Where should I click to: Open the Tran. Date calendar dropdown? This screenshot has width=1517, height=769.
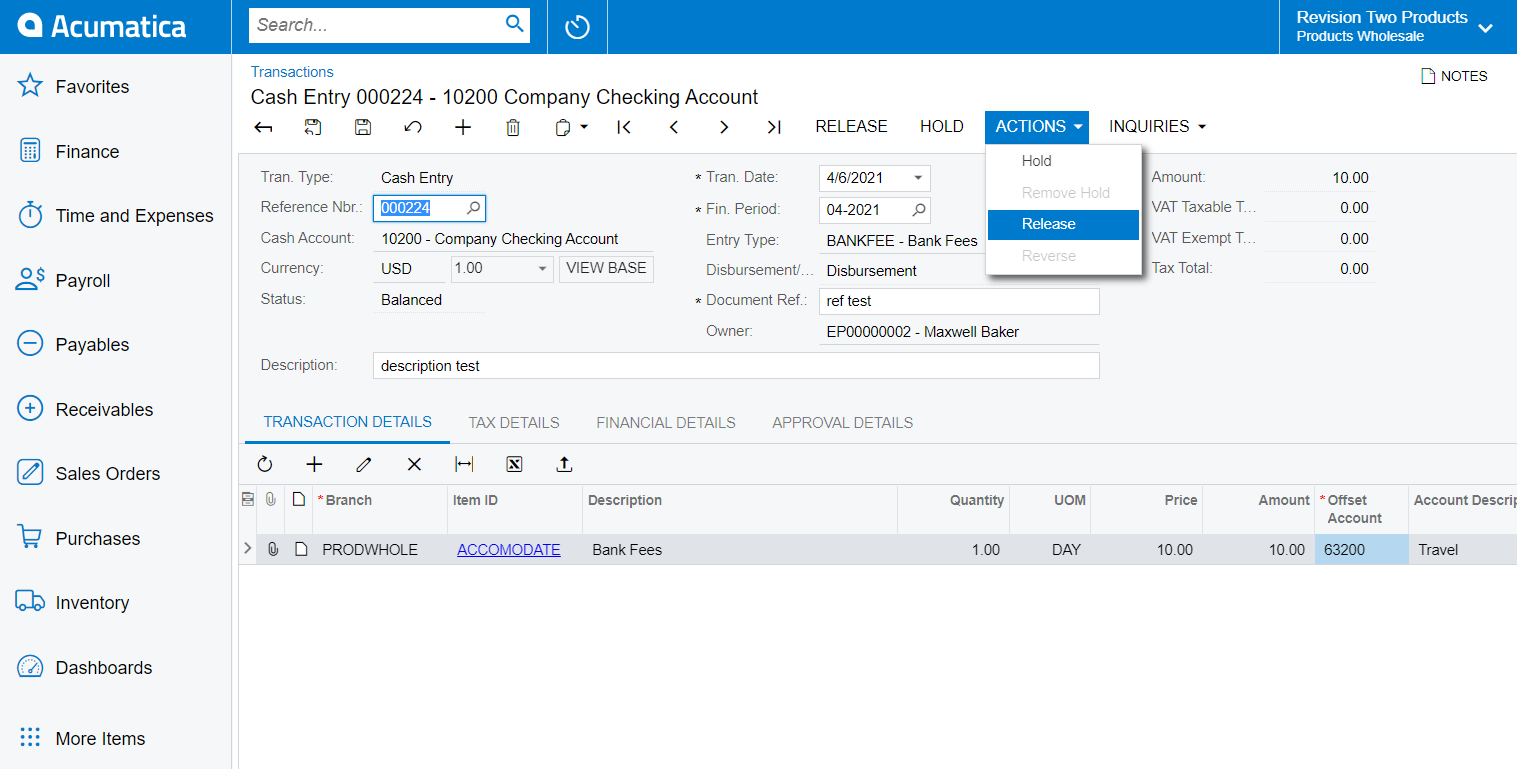point(918,178)
